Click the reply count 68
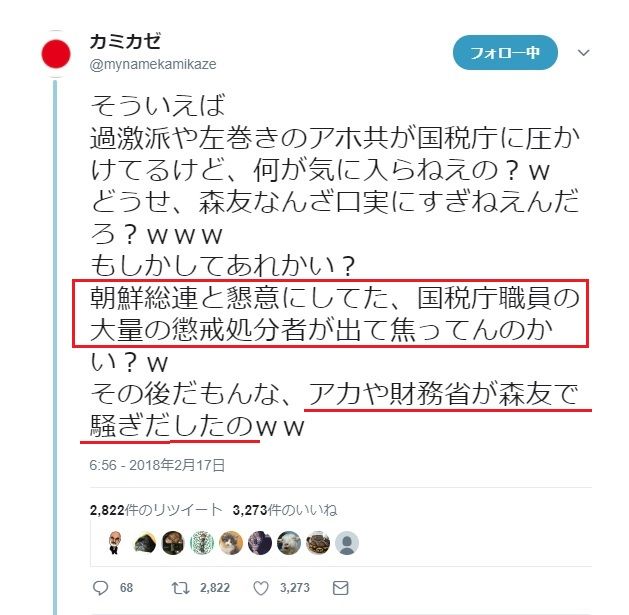This screenshot has width=629, height=615. (126, 588)
